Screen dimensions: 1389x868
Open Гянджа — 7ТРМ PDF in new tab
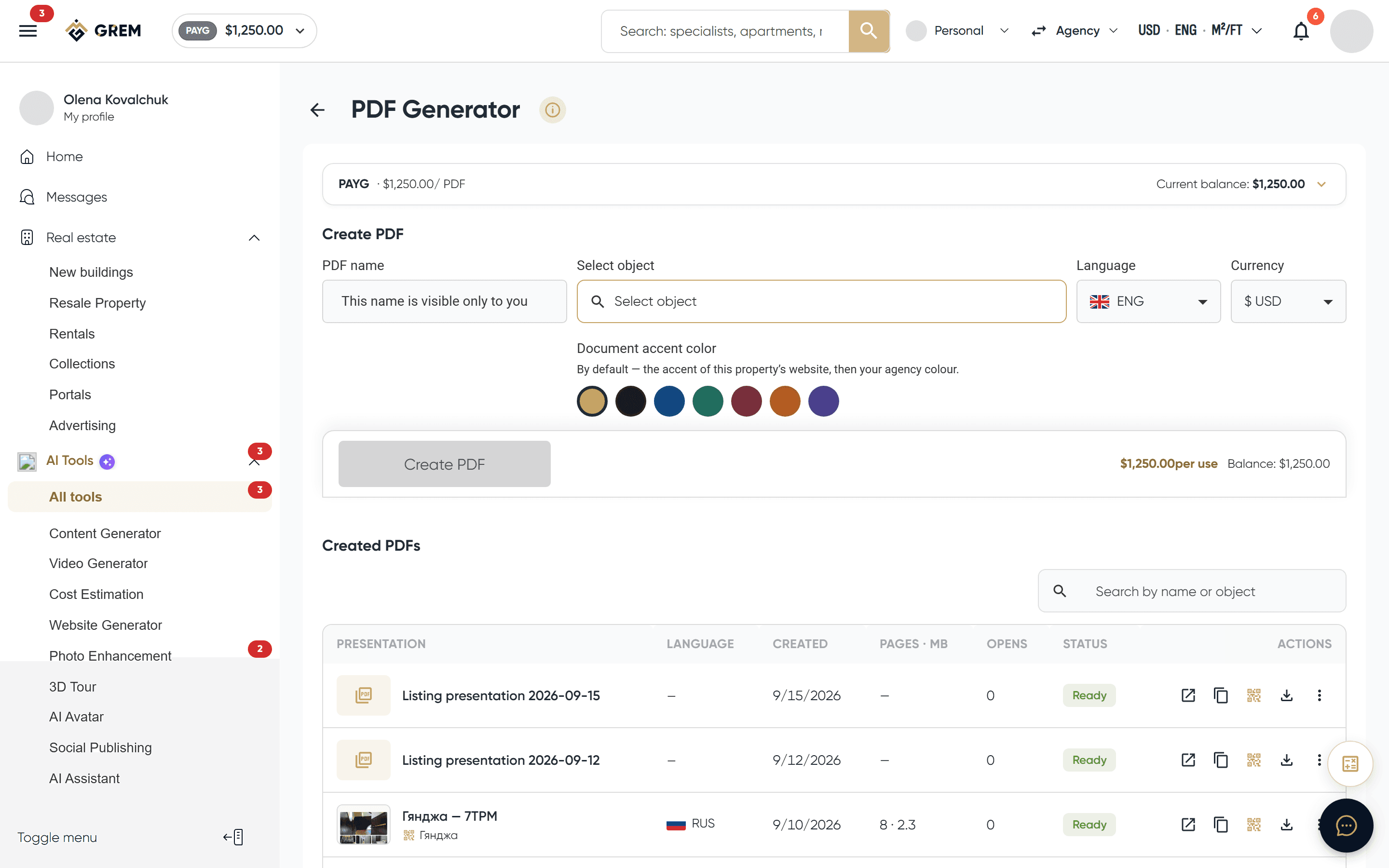(x=1188, y=825)
